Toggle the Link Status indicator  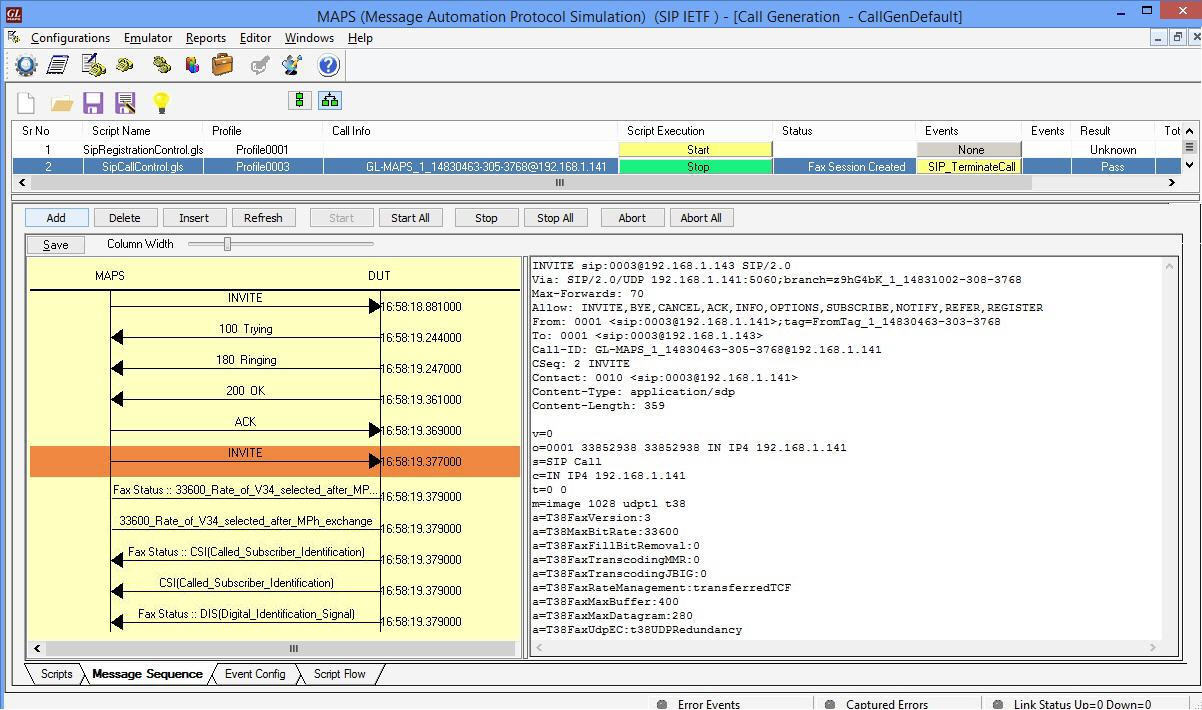997,704
